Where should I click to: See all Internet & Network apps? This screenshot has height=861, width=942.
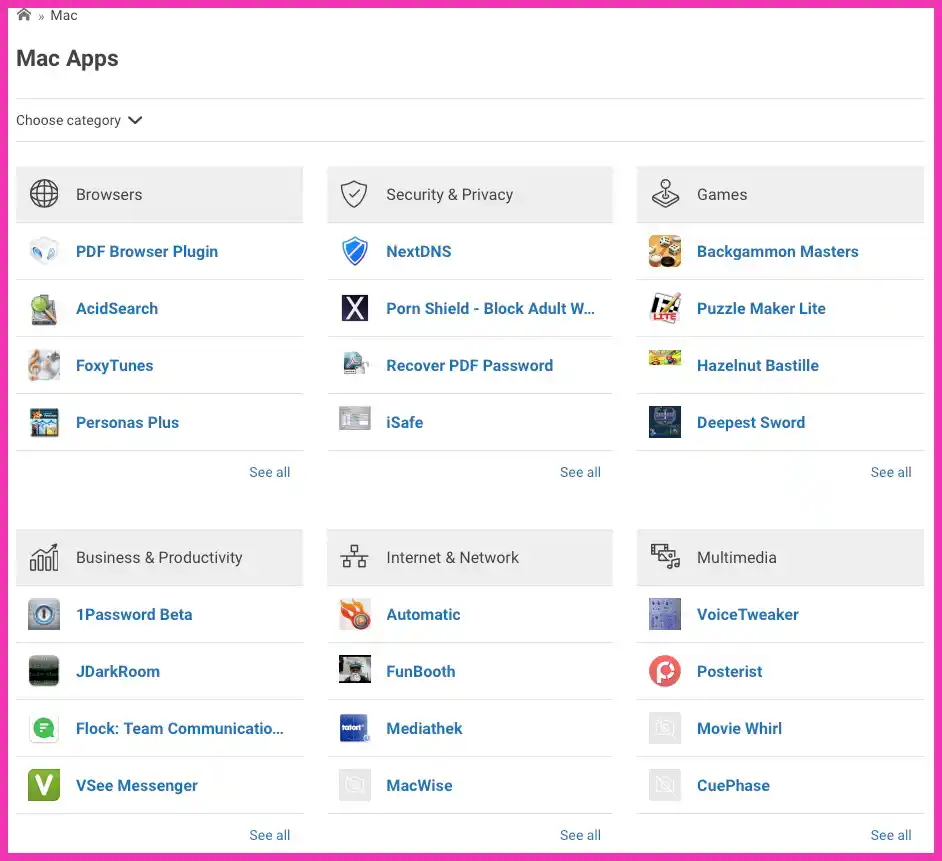point(580,835)
